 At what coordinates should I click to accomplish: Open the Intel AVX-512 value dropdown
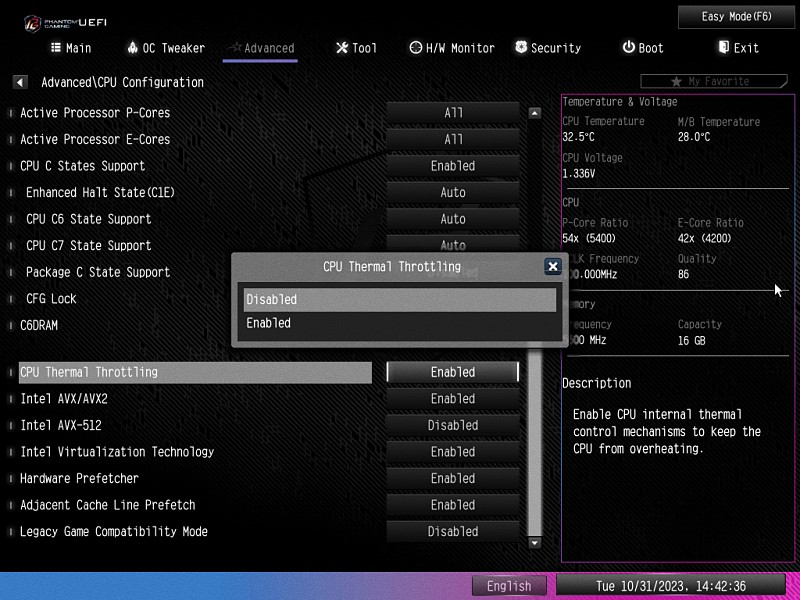[x=452, y=425]
